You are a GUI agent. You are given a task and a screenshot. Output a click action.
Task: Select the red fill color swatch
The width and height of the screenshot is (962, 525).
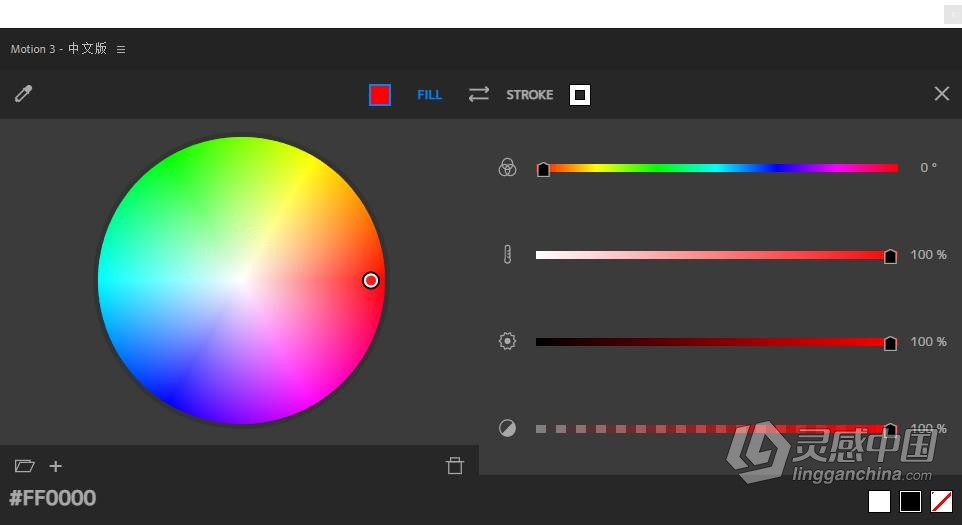pyautogui.click(x=380, y=95)
